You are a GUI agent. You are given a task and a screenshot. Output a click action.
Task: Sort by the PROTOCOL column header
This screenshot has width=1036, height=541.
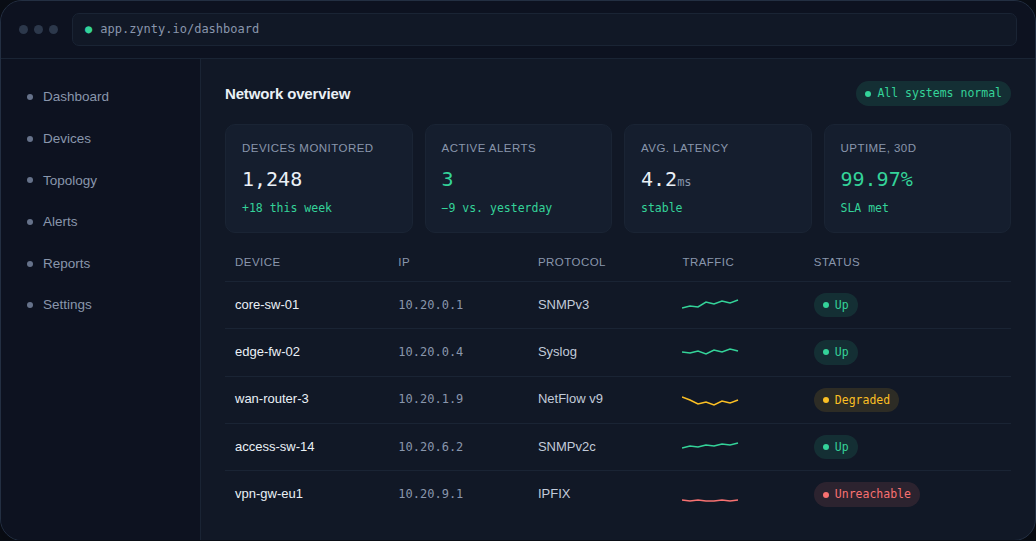pos(572,262)
